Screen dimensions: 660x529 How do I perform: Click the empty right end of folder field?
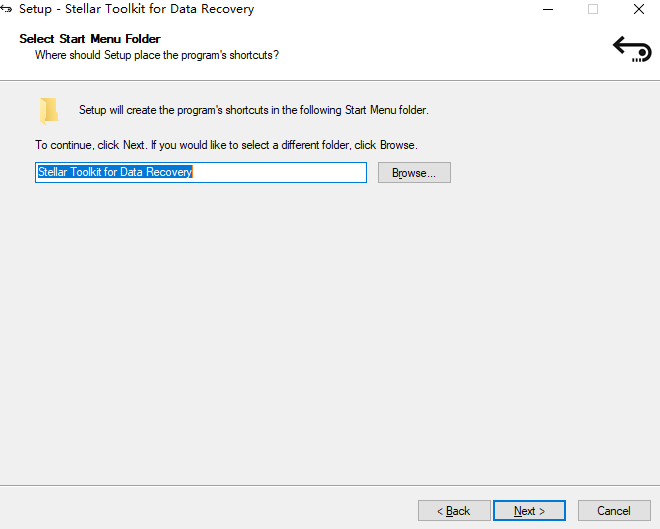(x=300, y=172)
